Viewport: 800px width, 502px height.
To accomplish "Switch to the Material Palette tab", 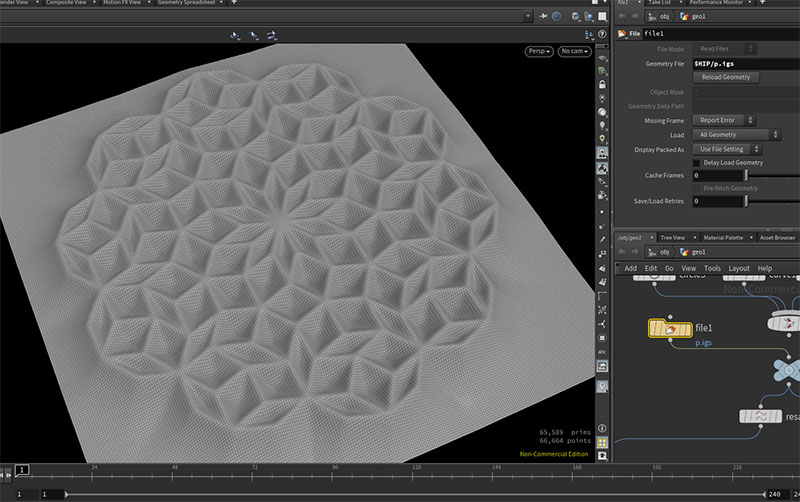I will point(723,238).
